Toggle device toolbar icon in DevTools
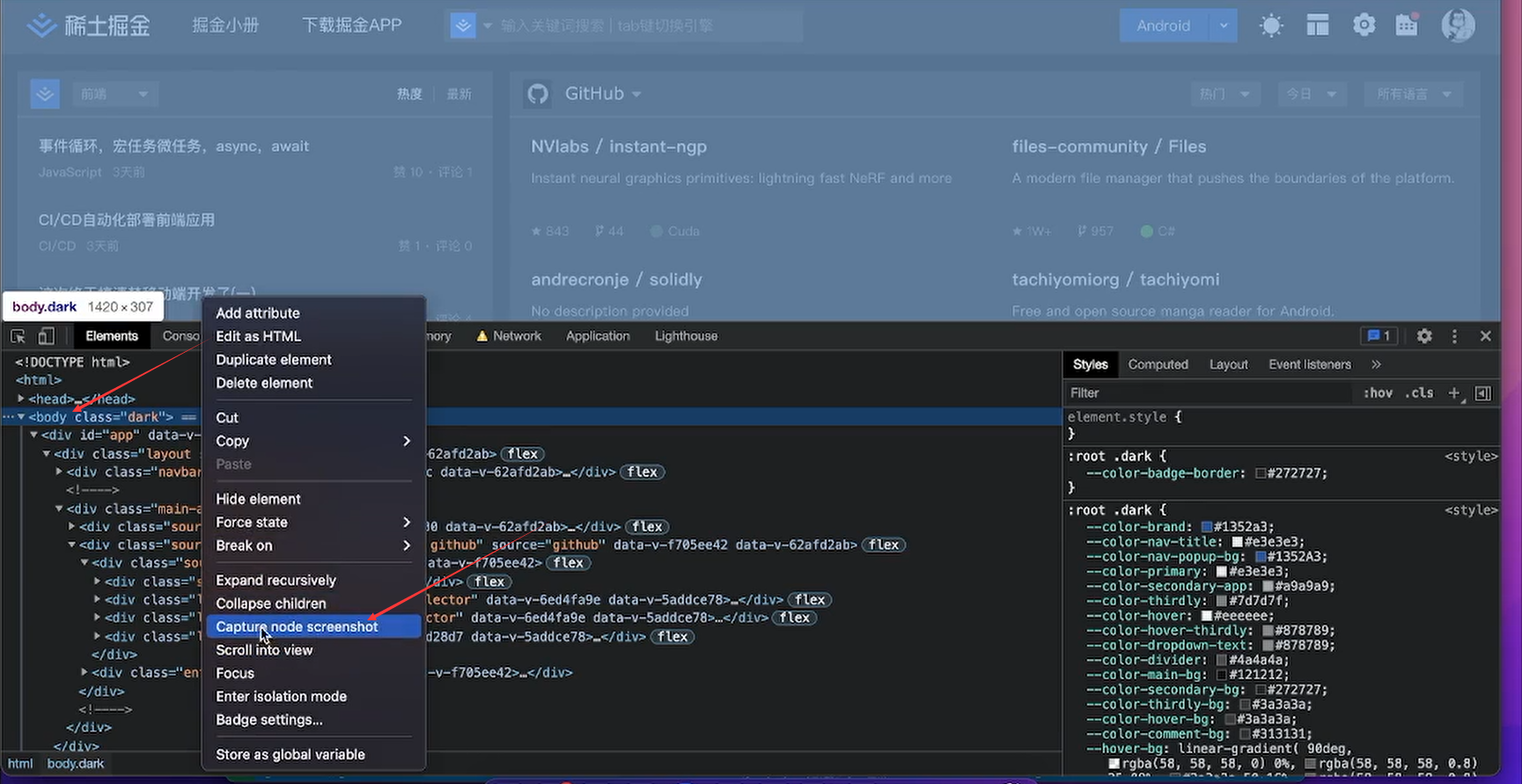 click(46, 336)
